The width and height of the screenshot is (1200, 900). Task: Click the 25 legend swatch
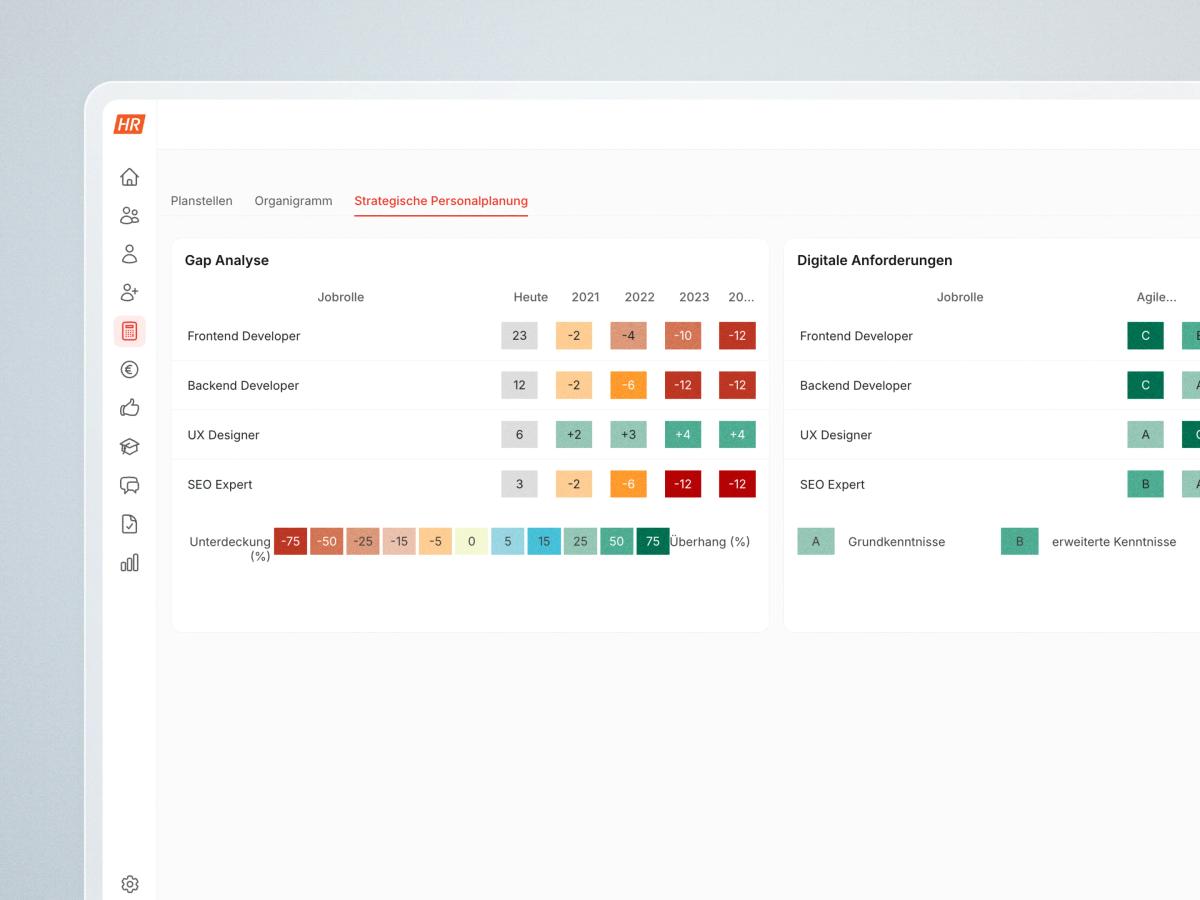click(580, 541)
